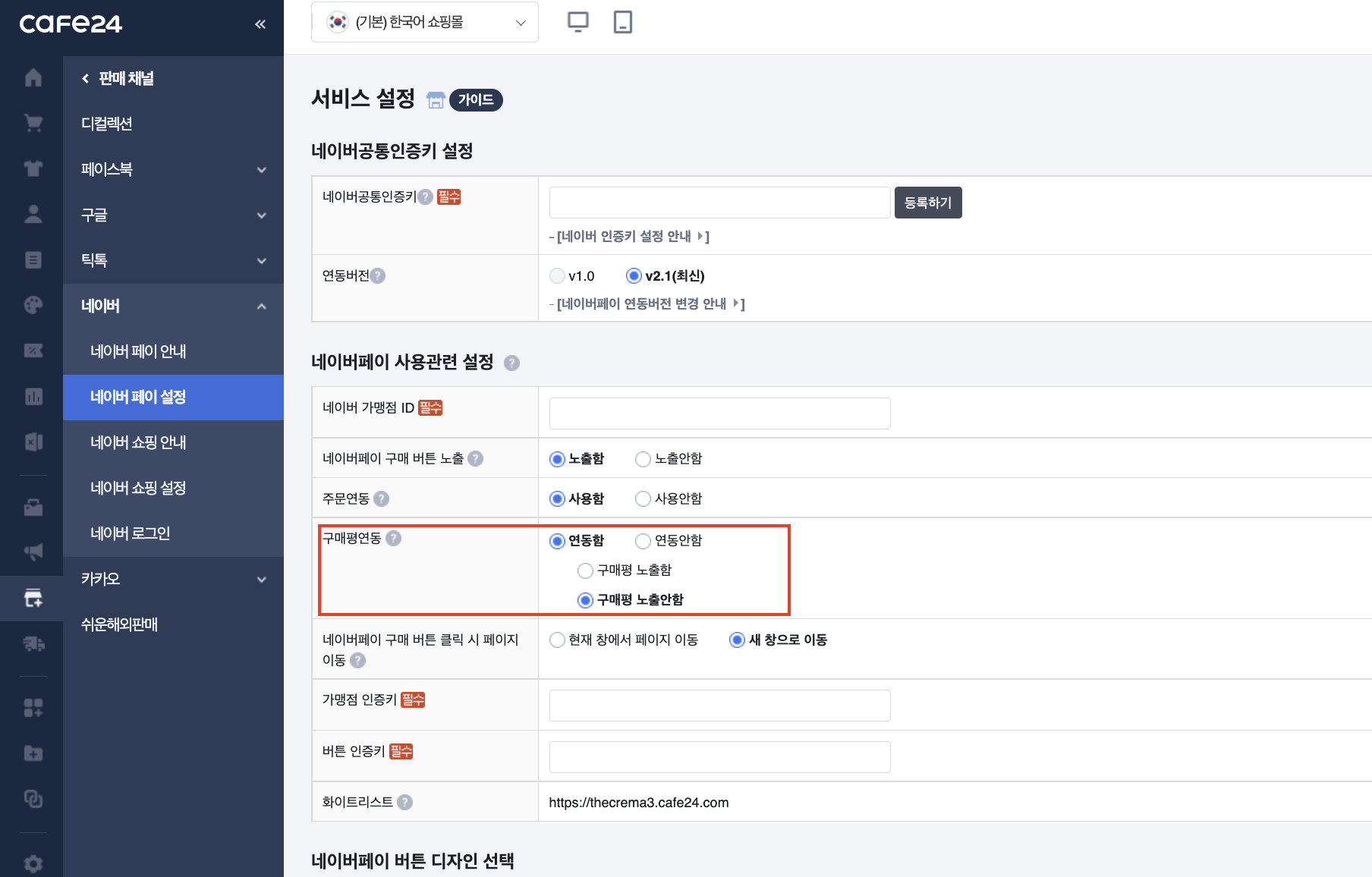Show help for 화이트리스트

pyautogui.click(x=405, y=802)
